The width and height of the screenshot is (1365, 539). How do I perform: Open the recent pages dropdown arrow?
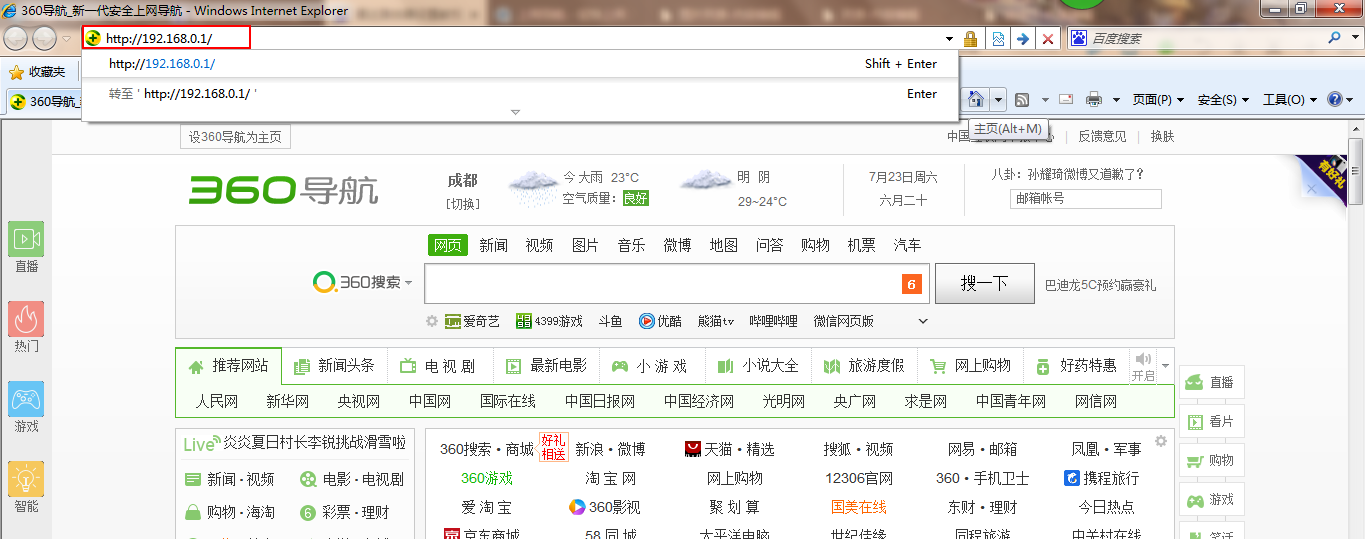[67, 38]
